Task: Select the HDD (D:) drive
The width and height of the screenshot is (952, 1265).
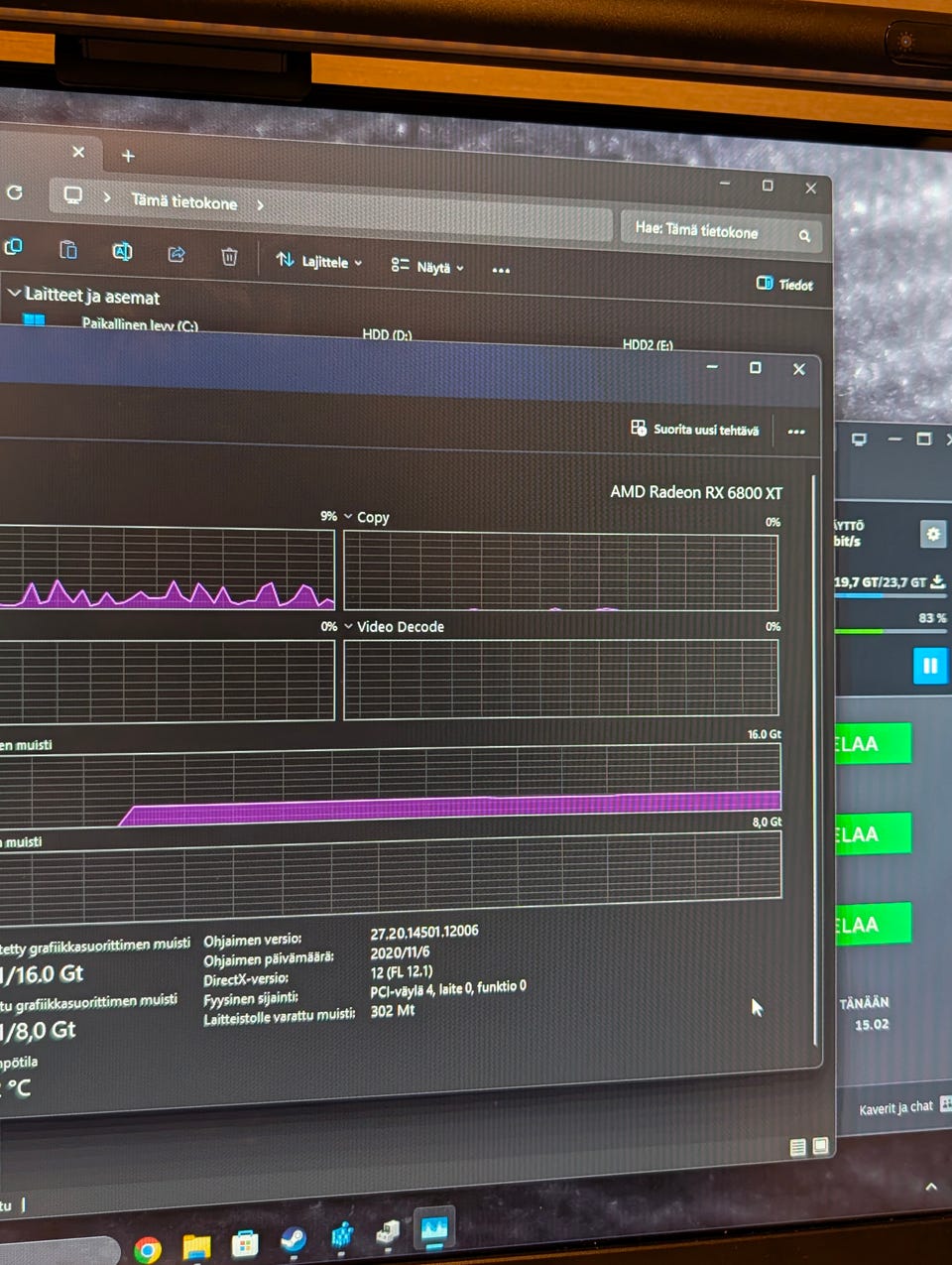Action: point(387,334)
